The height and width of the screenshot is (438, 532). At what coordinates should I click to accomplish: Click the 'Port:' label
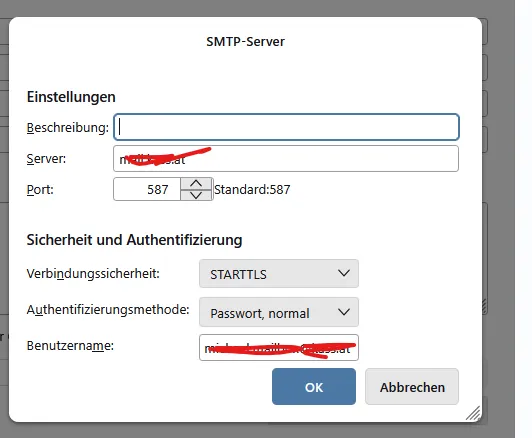pyautogui.click(x=40, y=189)
